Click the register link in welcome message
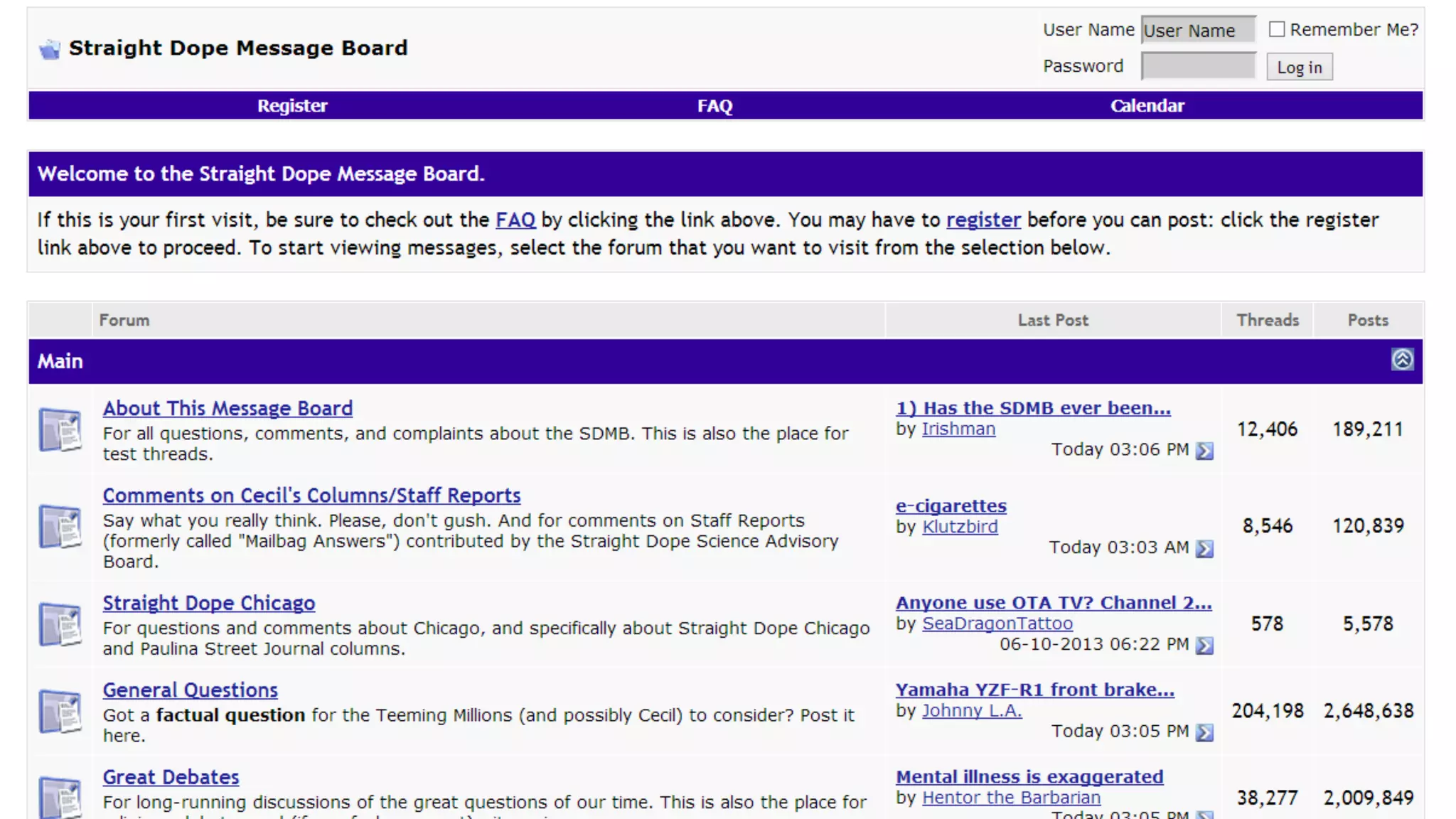The image size is (1456, 819). coord(983,220)
